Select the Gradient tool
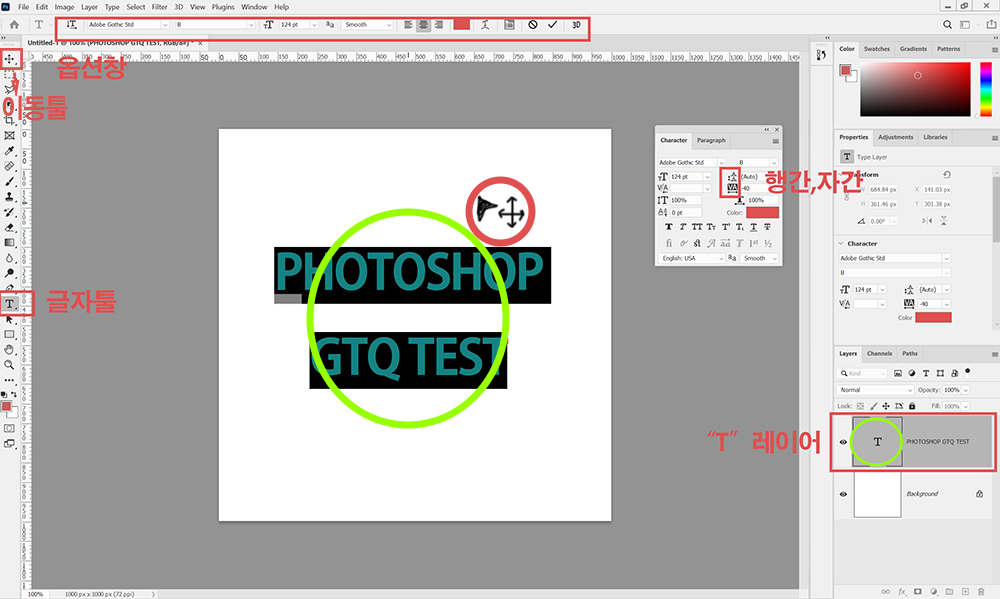1000x599 pixels. 9,243
